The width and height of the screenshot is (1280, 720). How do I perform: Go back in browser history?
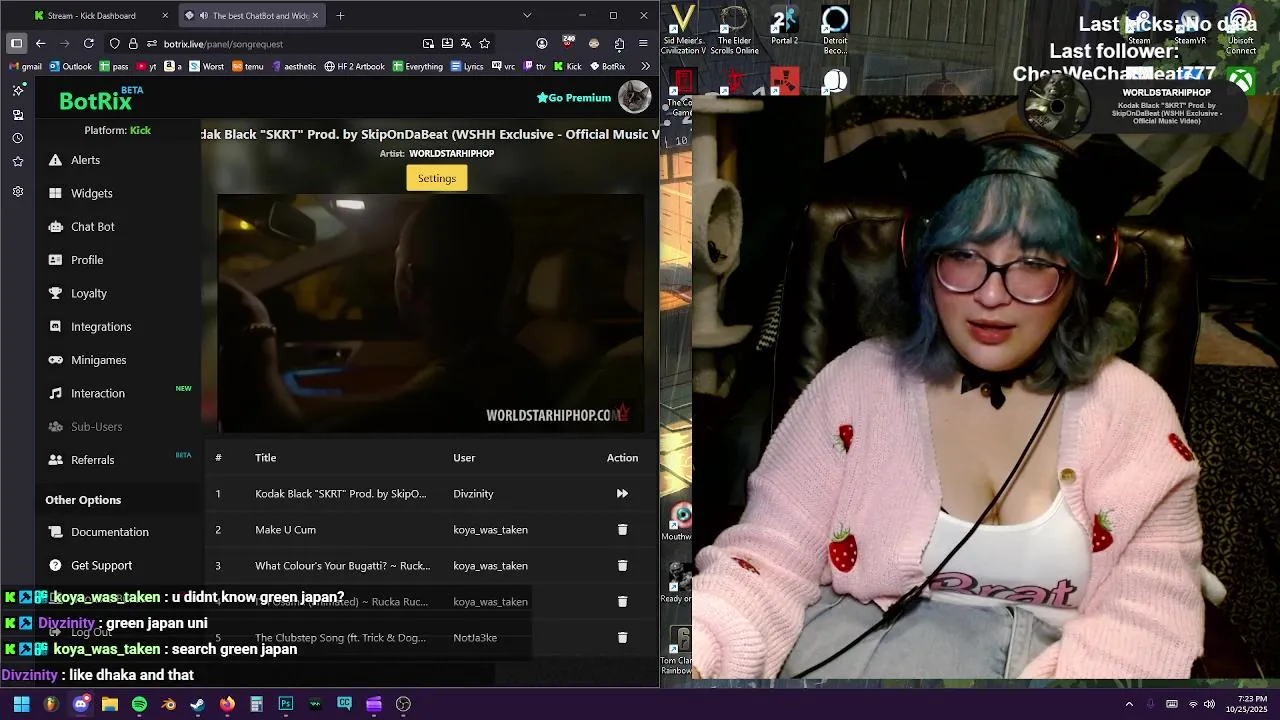[40, 43]
